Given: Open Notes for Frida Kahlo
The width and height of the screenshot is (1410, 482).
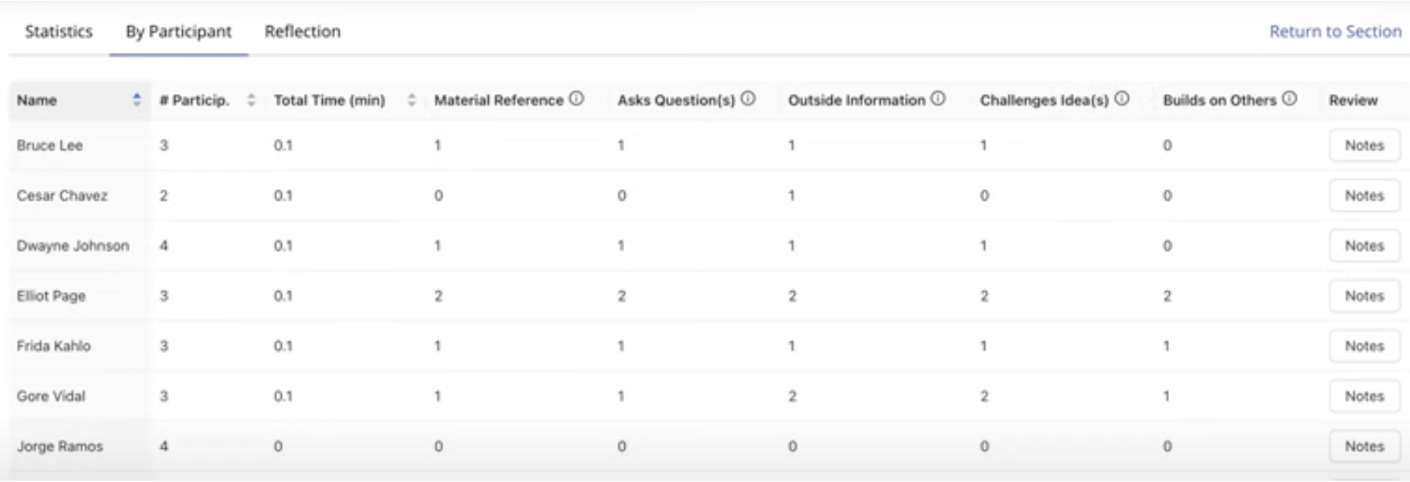Looking at the screenshot, I should [1364, 346].
